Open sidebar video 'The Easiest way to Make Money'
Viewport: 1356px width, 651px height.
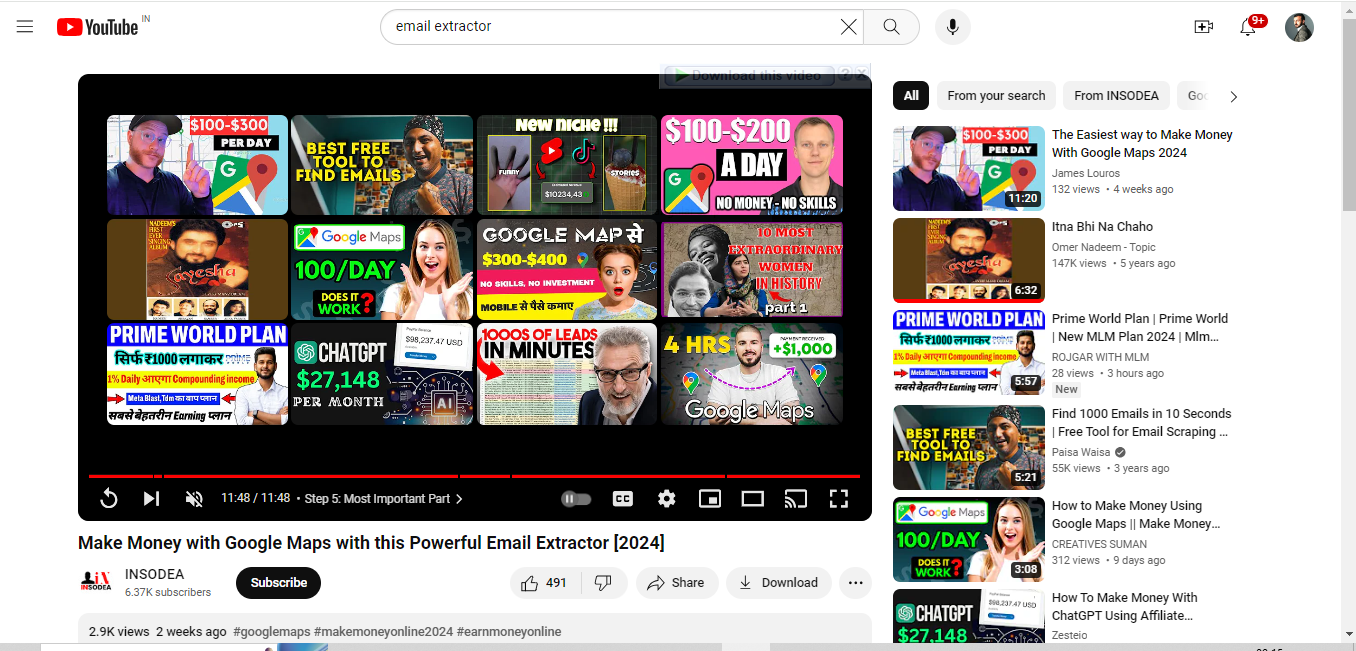click(1142, 144)
